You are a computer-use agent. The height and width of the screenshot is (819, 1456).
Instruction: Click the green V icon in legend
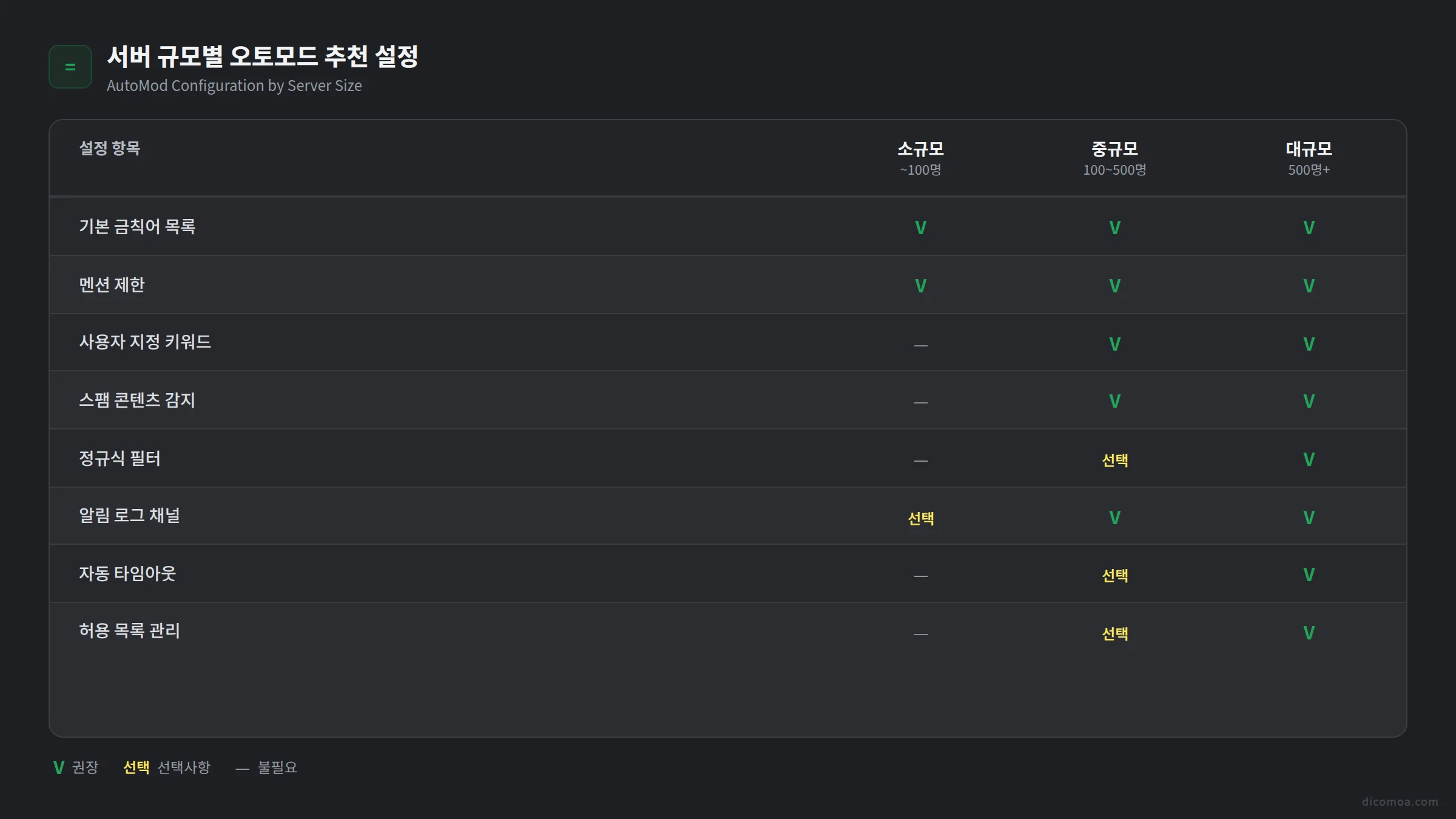coord(59,767)
